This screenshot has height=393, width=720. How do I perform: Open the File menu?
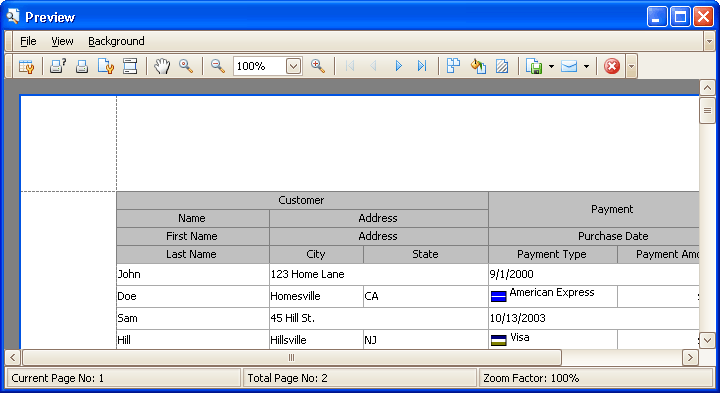[x=28, y=41]
